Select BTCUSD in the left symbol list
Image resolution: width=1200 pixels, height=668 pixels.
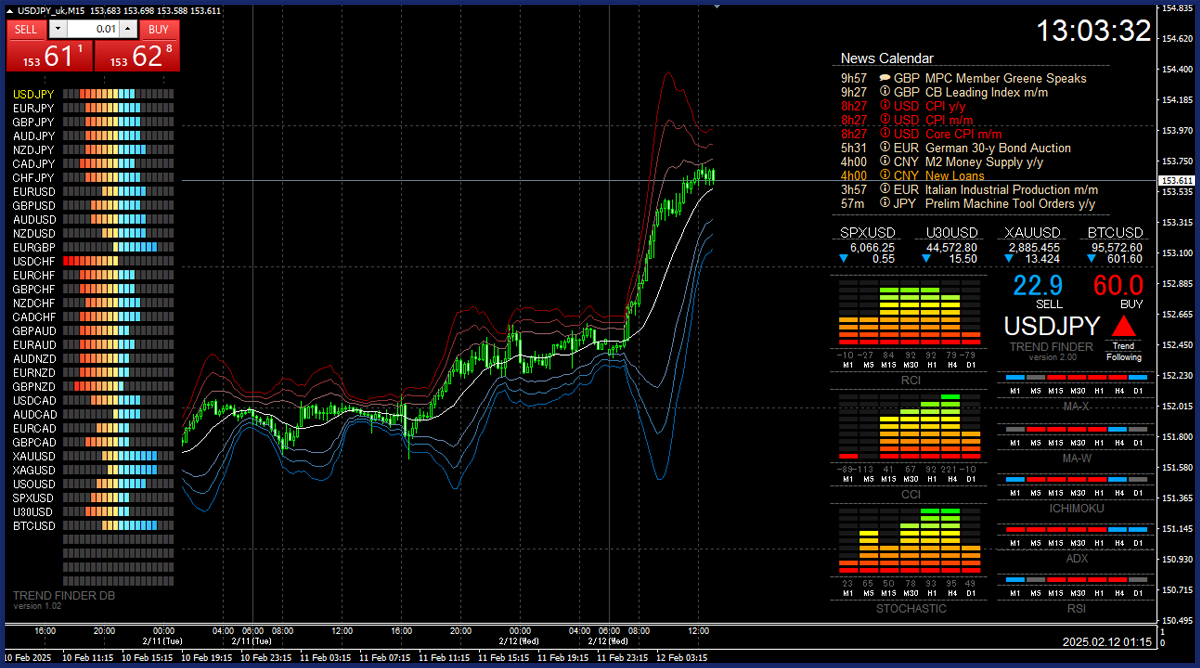(34, 526)
